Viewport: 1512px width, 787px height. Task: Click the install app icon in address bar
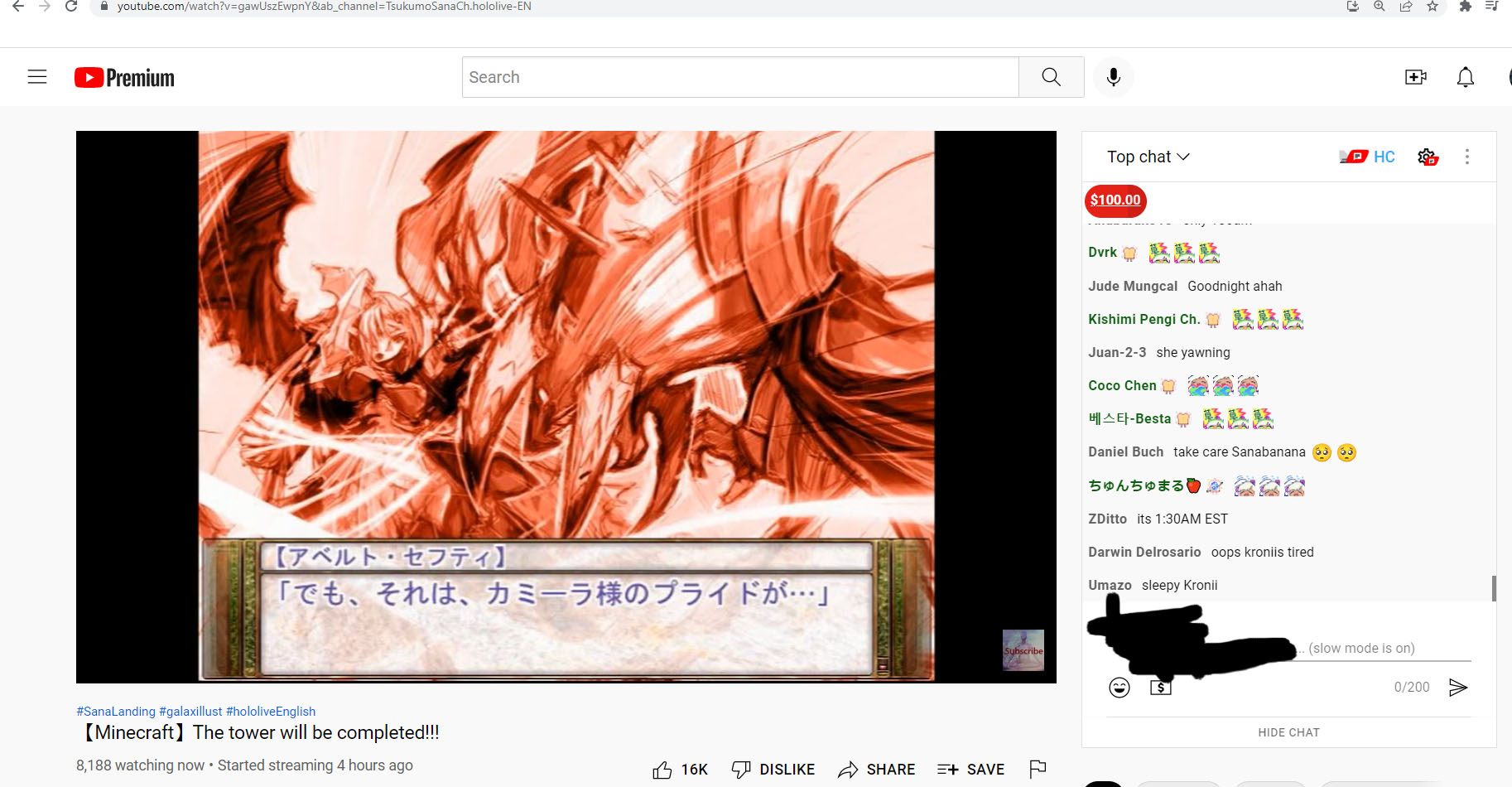pos(1353,7)
